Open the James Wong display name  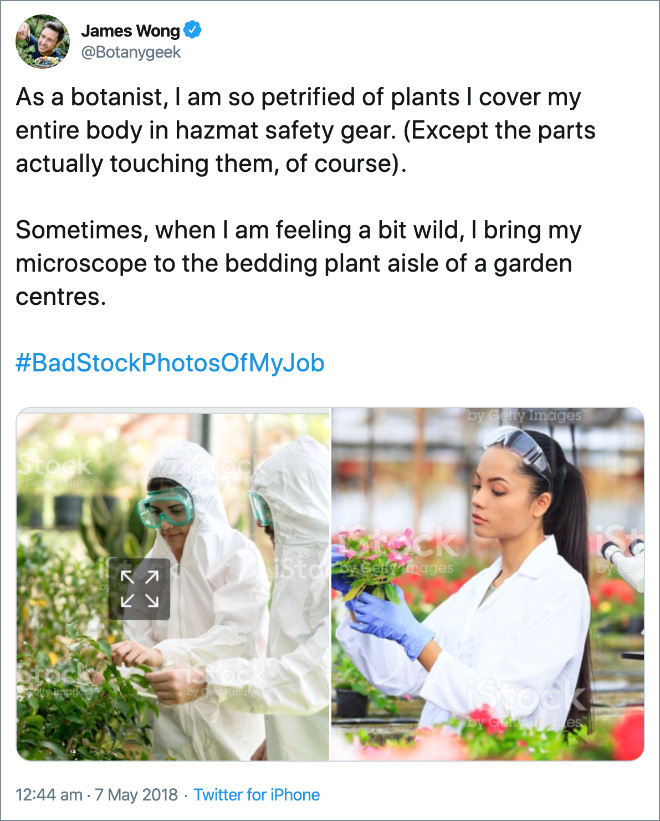pyautogui.click(x=130, y=31)
